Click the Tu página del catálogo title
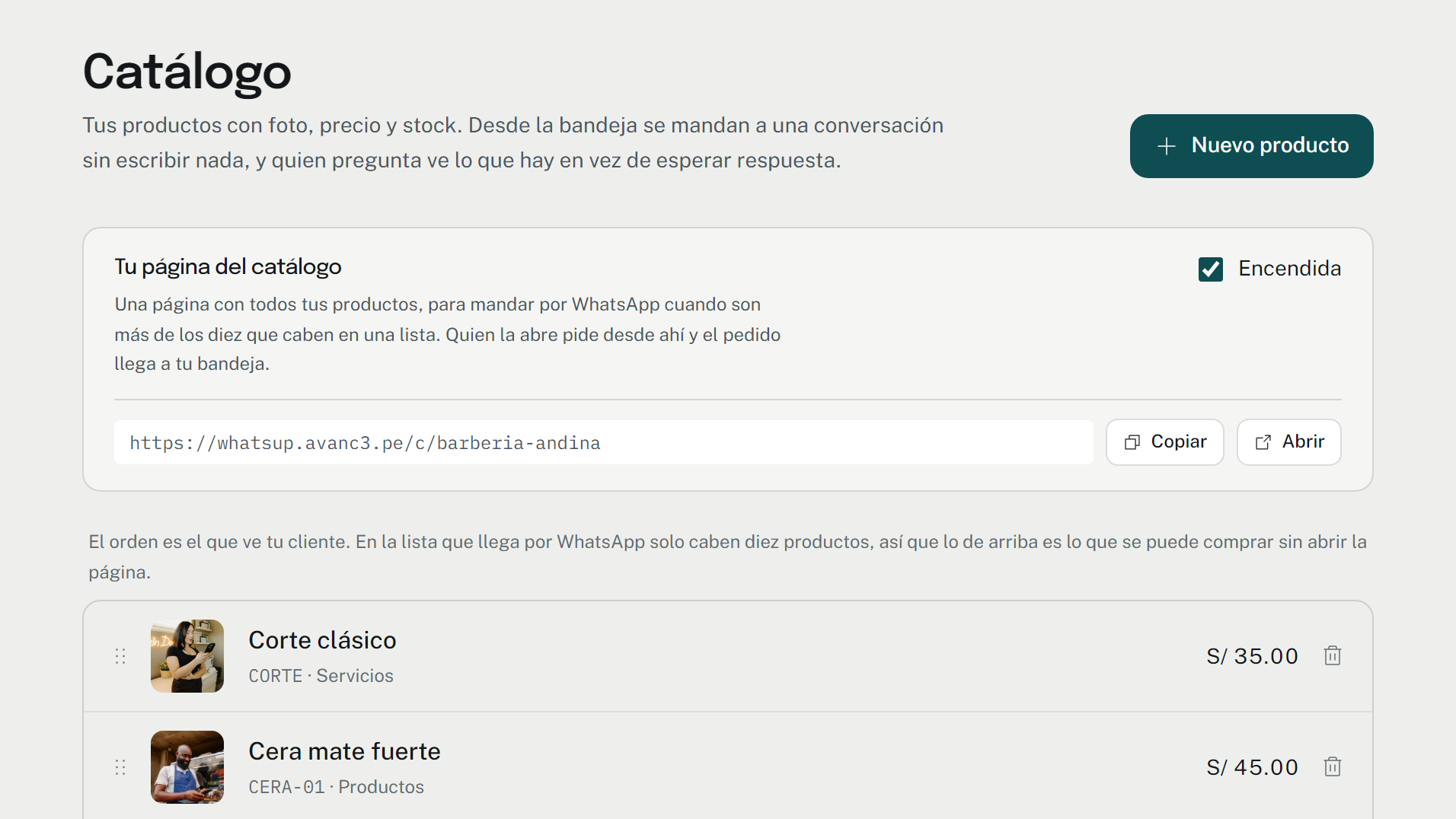This screenshot has height=819, width=1456. (228, 266)
